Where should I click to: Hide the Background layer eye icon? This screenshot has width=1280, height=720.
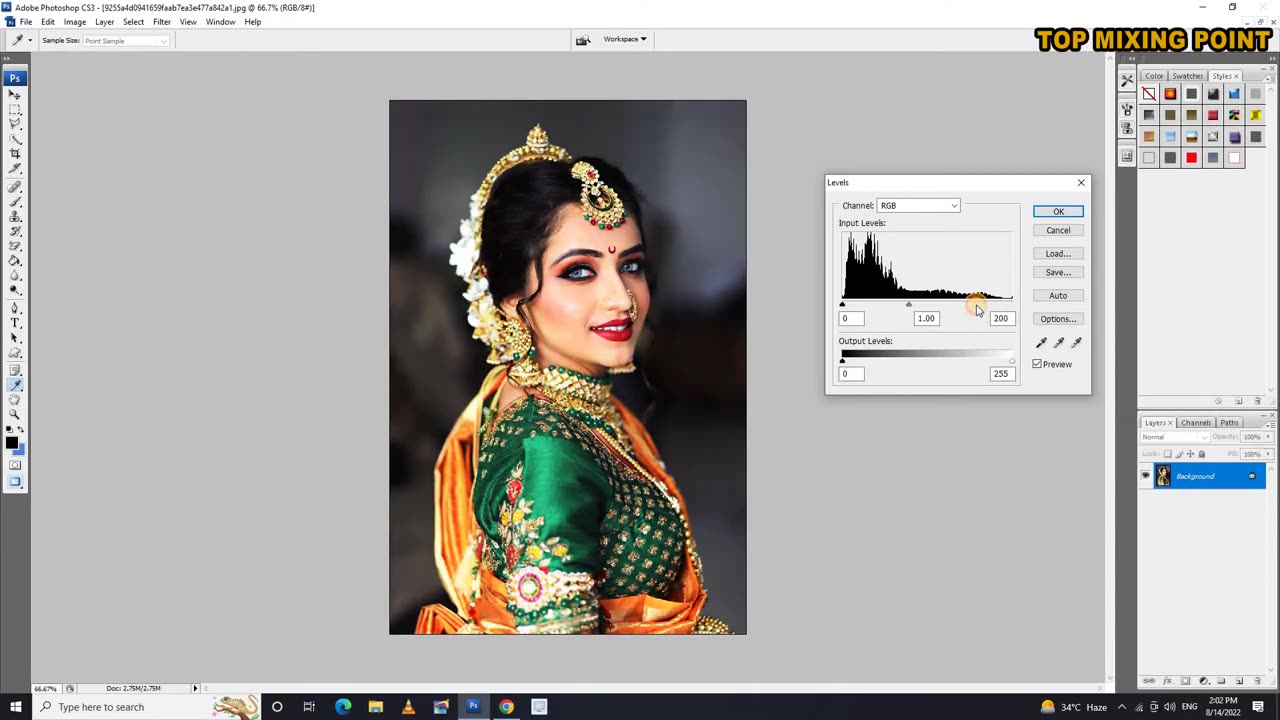(1146, 476)
